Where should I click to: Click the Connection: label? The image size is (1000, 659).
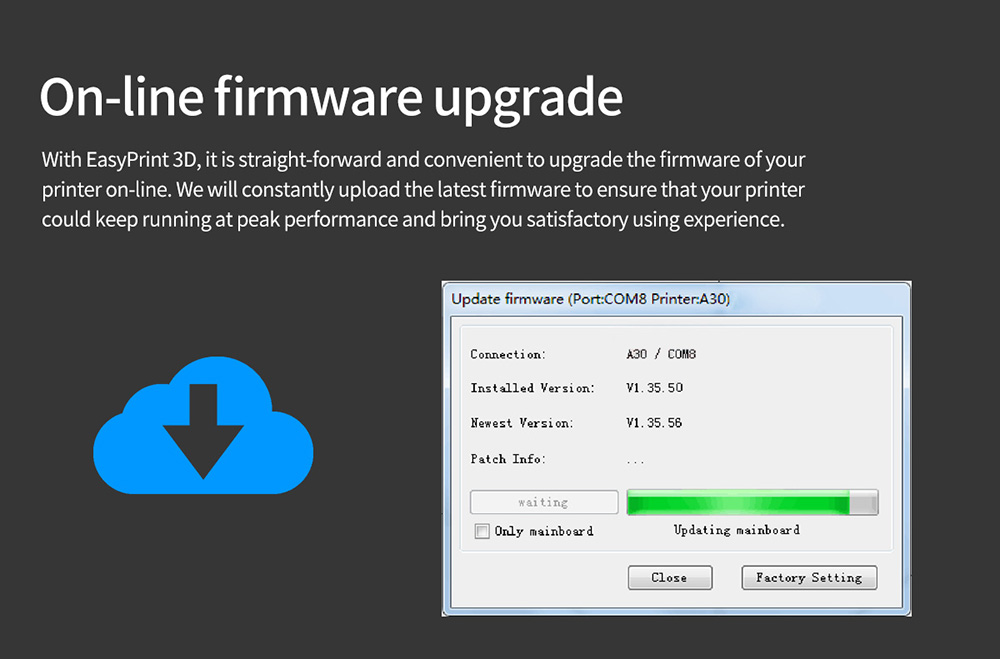508,354
